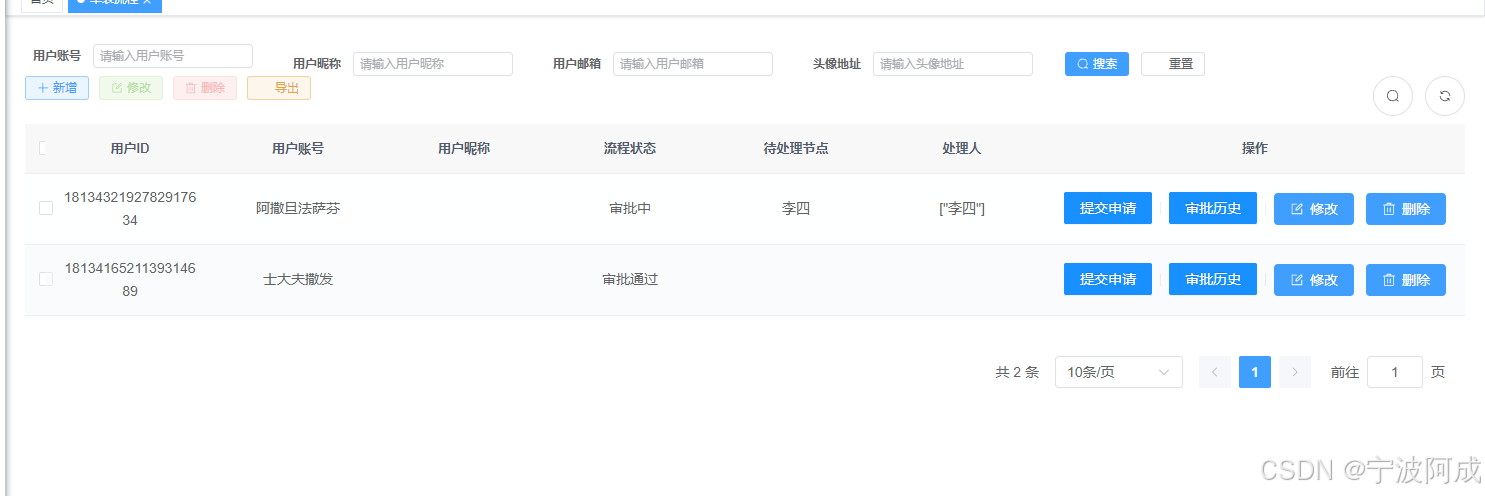Focus the 头像地址 input field
This screenshot has width=1485, height=496.
[953, 64]
